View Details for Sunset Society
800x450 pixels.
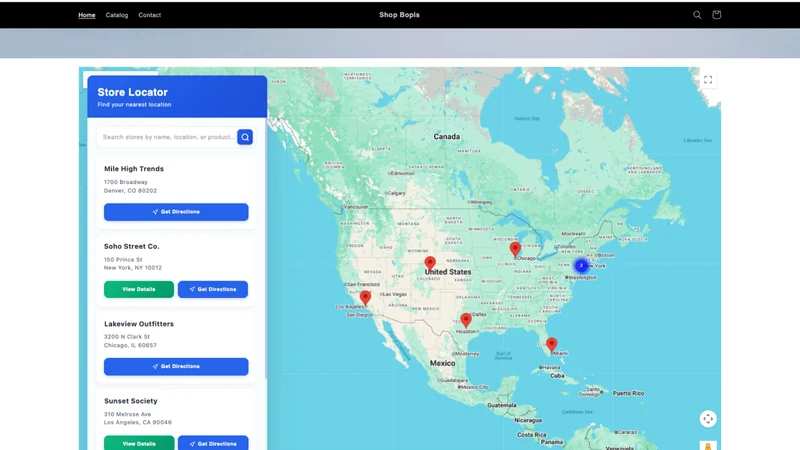[x=139, y=443]
